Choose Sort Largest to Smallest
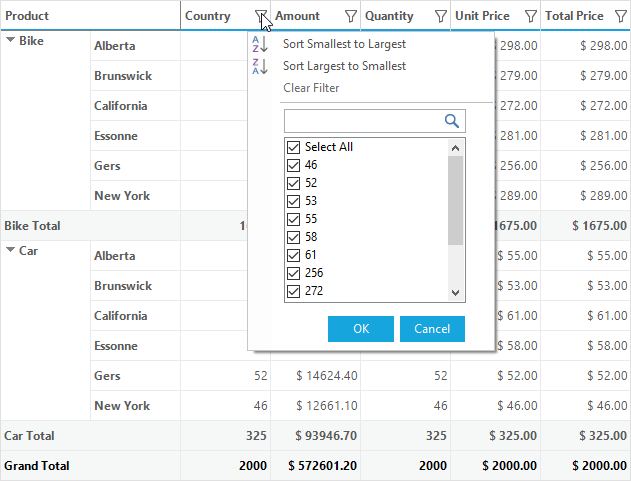This screenshot has height=481, width=631. point(344,66)
